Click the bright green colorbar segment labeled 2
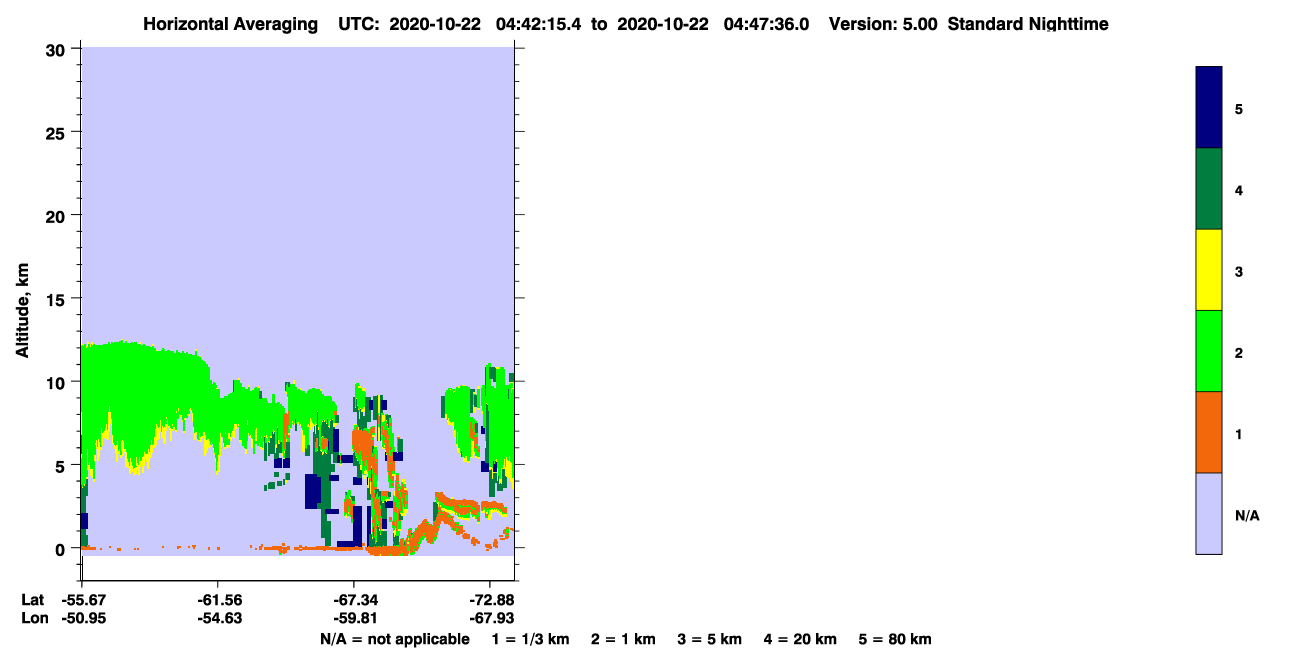Viewport: 1300px width, 667px height. [x=1209, y=351]
